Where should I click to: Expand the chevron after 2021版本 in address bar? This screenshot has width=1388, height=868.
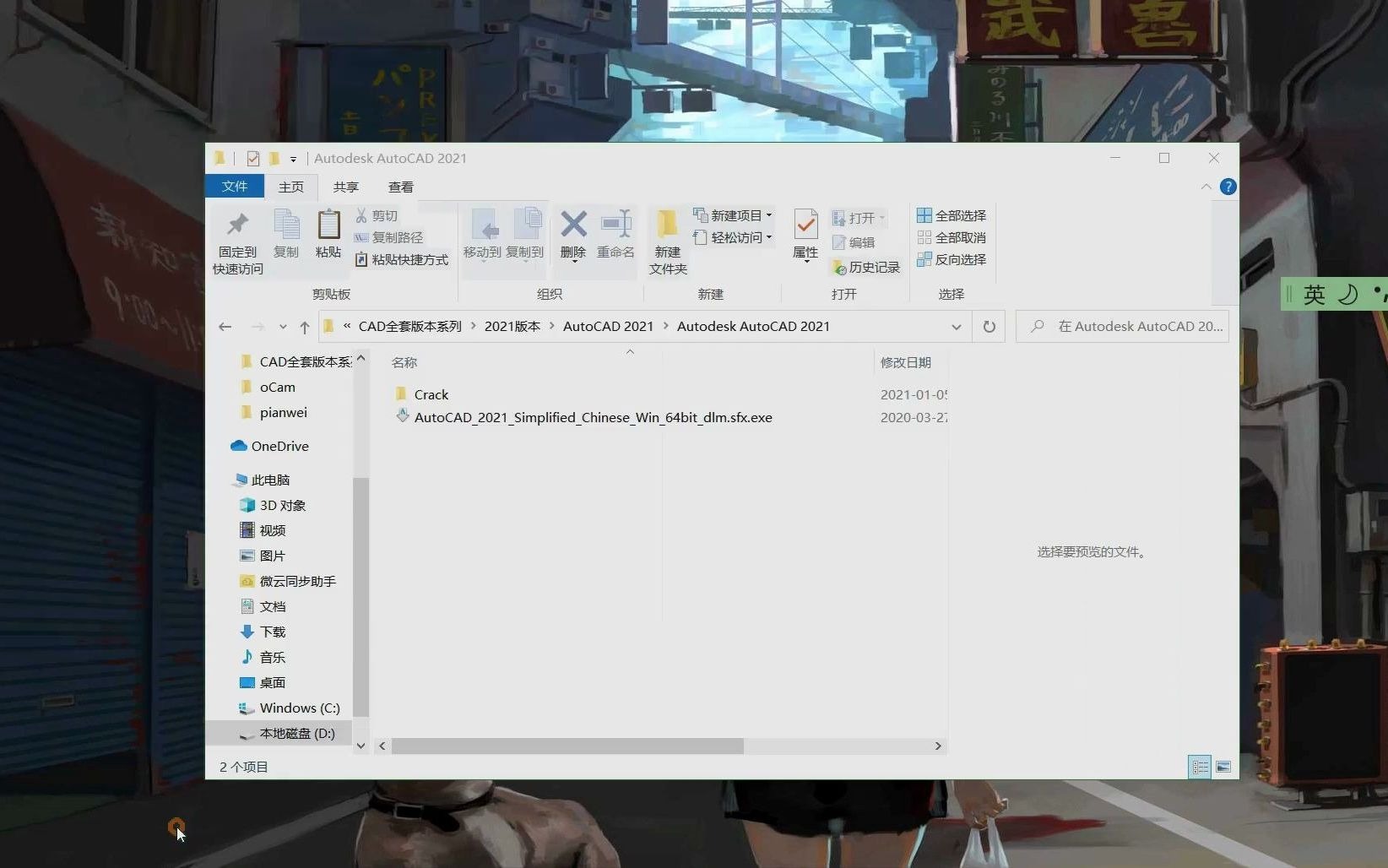[x=551, y=326]
